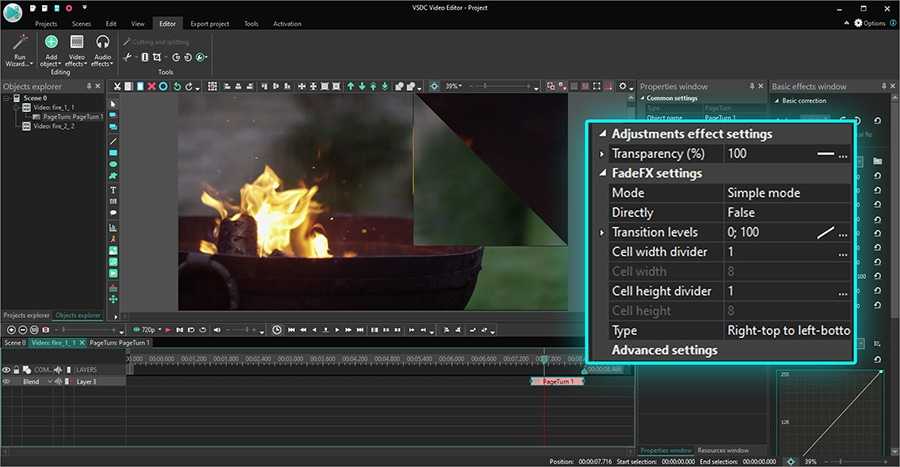The image size is (900, 467).
Task: Select the Text tool in the left toolbar
Action: pos(113,190)
